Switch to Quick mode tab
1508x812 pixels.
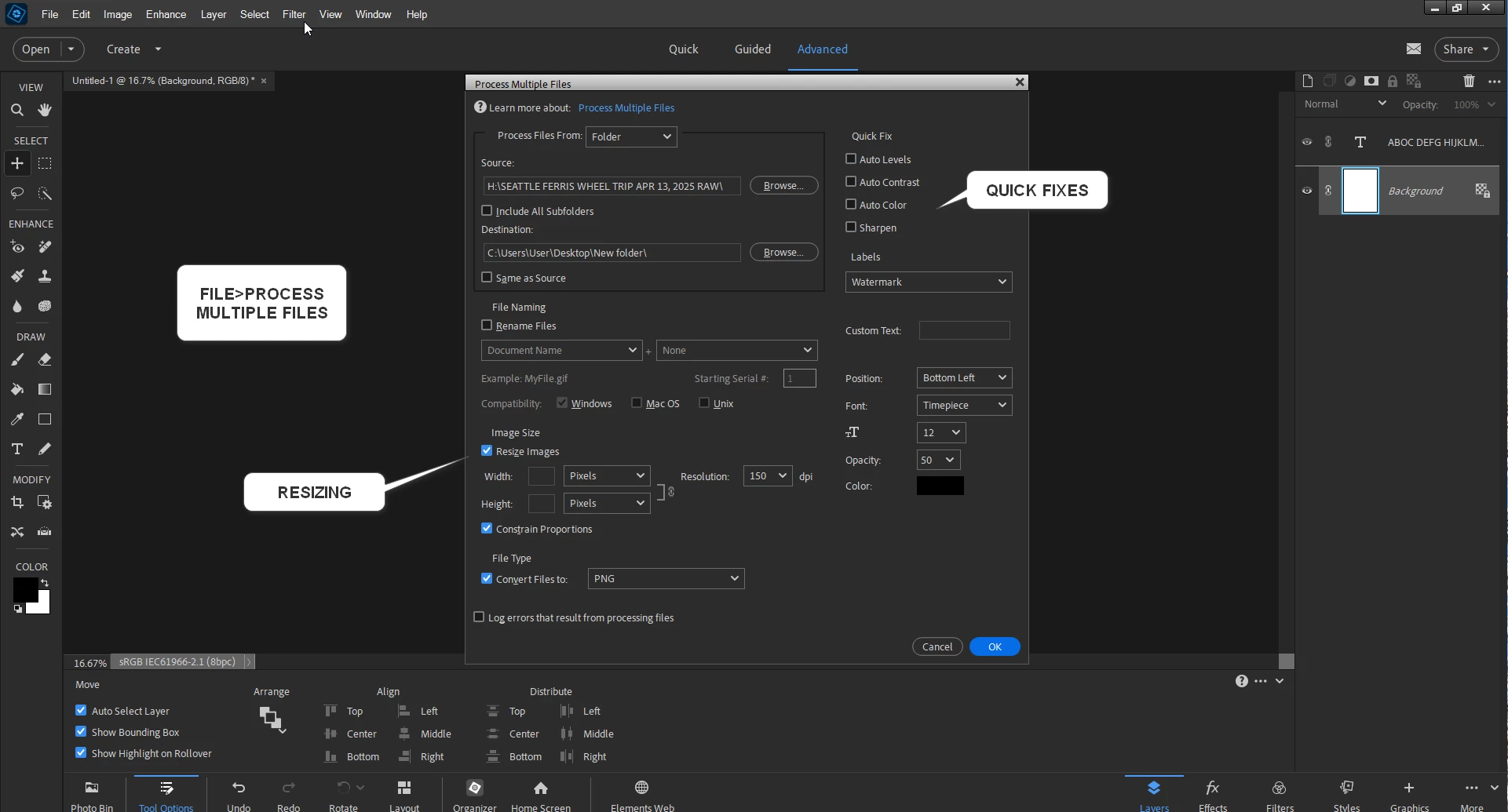point(683,49)
